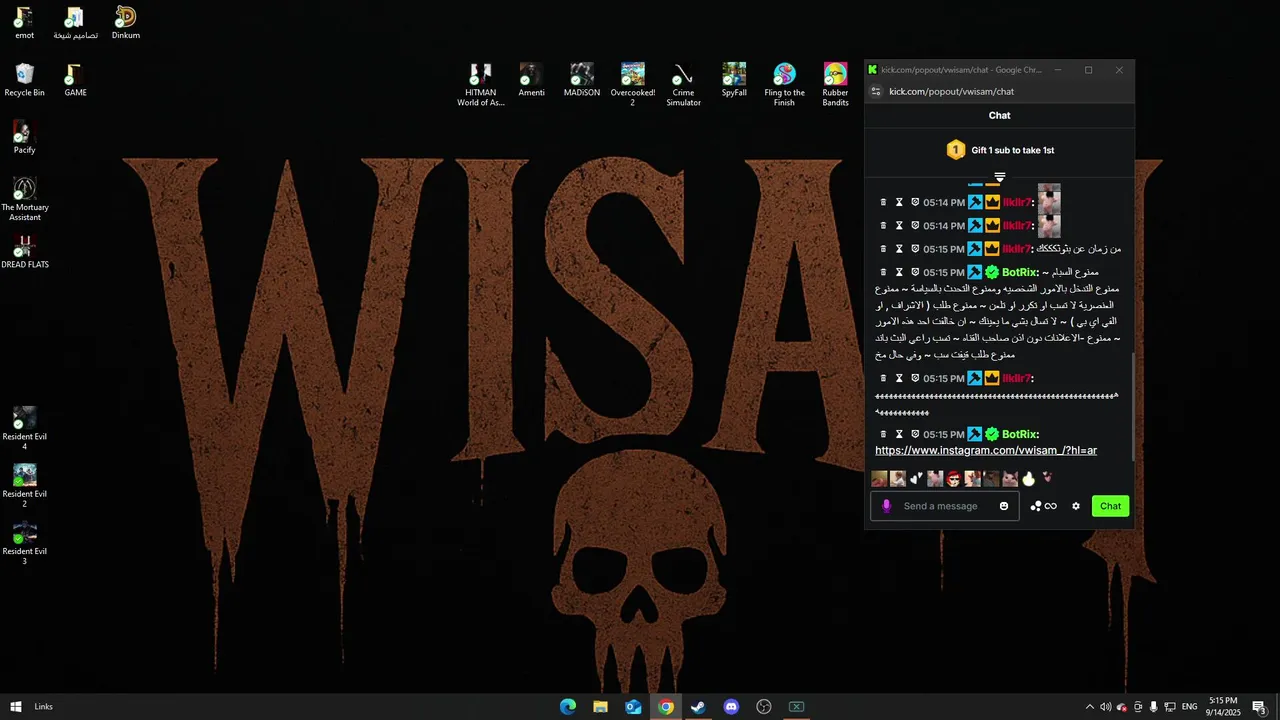
Task: Select the Recycle Bin on desktop
Action: [25, 81]
